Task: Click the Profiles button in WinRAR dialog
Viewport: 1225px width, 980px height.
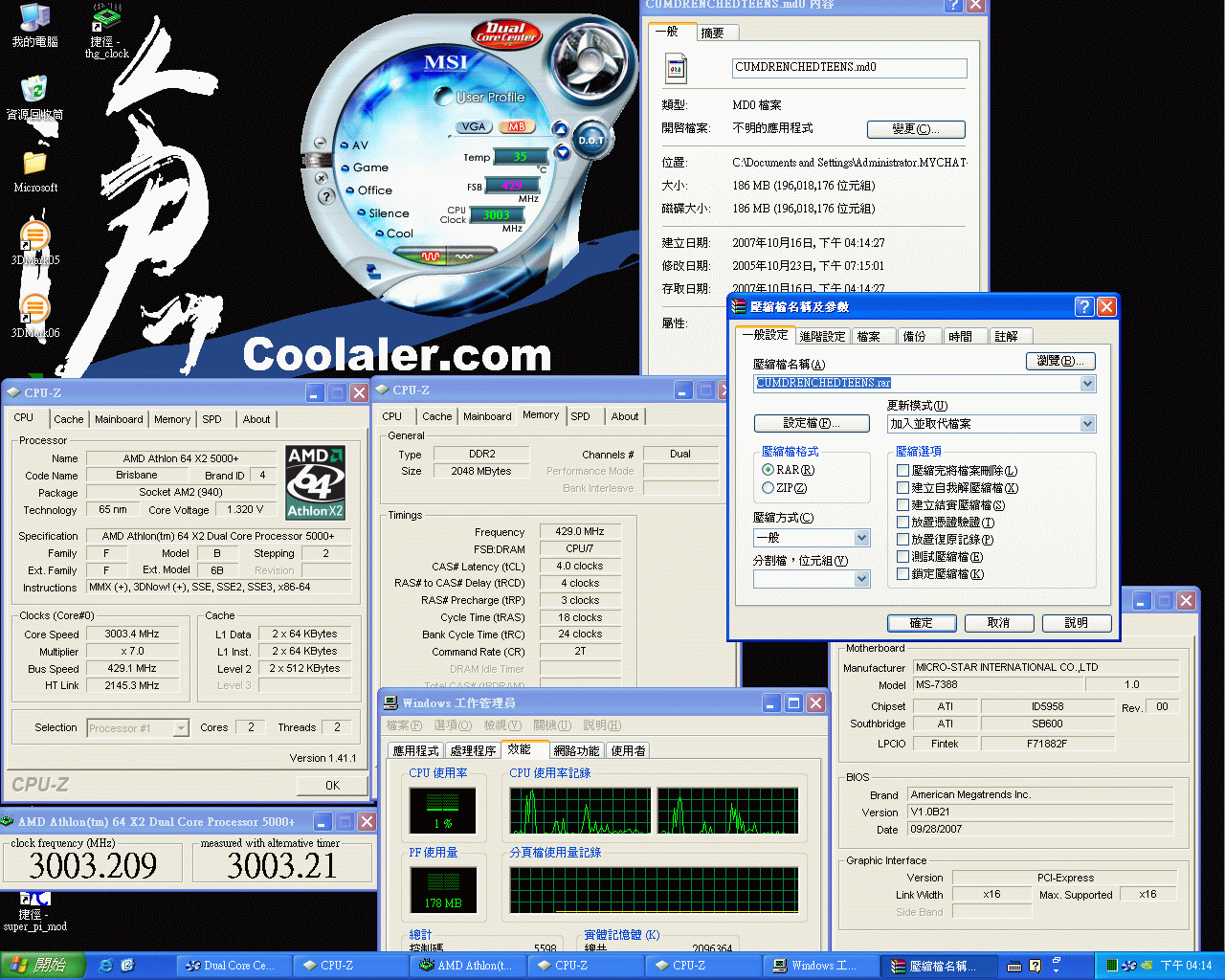Action: 812,423
